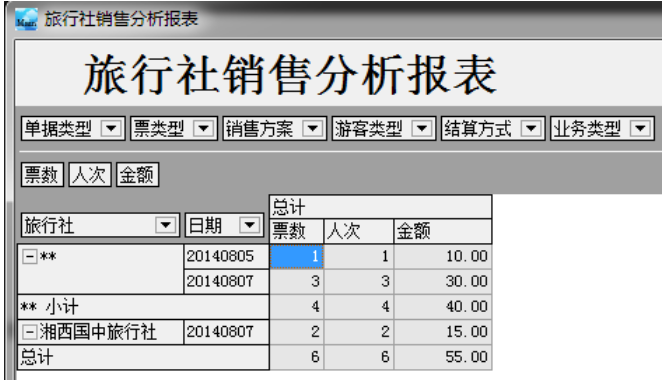667x380 pixels.
Task: Select the highlighted 票数 cell for 20140805
Action: tap(297, 256)
